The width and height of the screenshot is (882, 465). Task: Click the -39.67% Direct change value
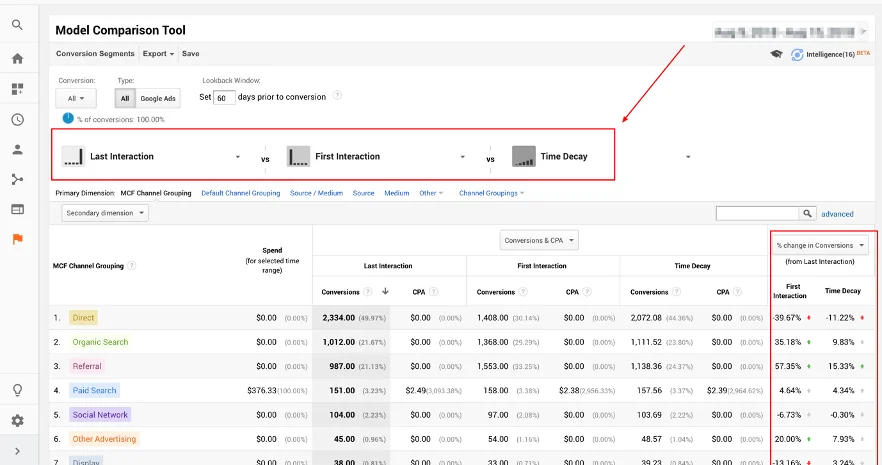(787, 318)
